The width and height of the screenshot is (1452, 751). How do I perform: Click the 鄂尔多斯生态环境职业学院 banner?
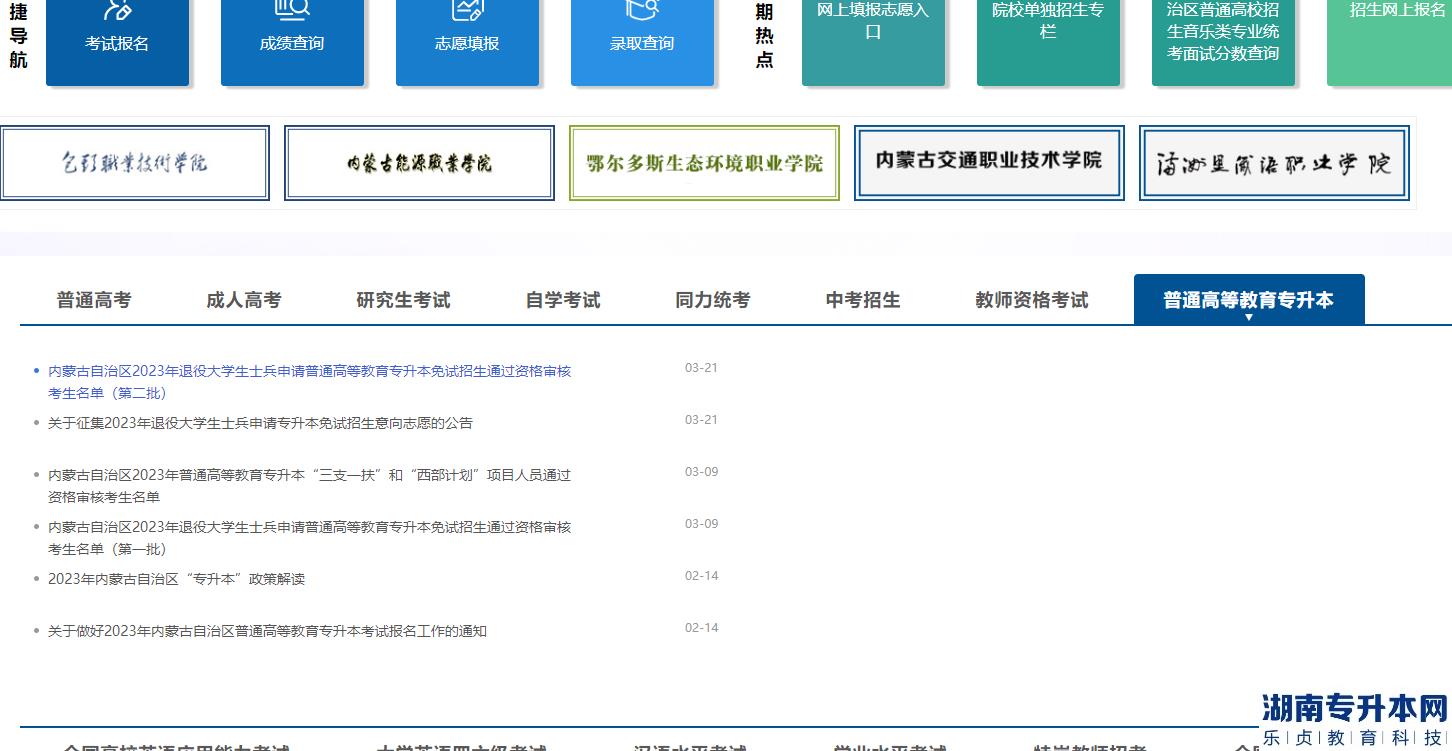[704, 163]
